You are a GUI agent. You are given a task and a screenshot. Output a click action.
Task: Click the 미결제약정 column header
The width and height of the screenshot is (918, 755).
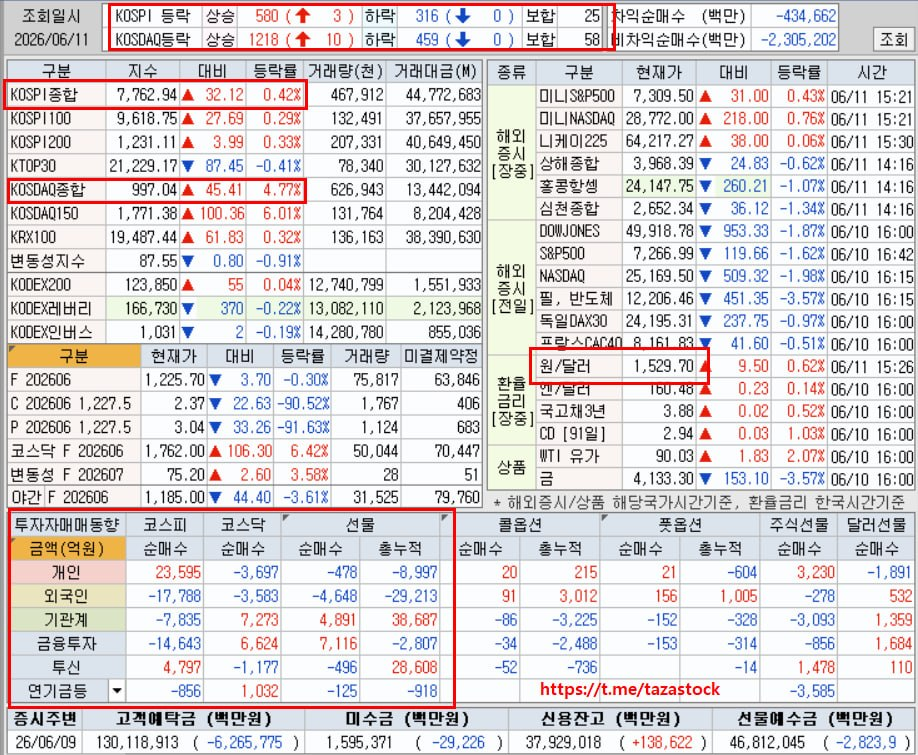pos(441,356)
